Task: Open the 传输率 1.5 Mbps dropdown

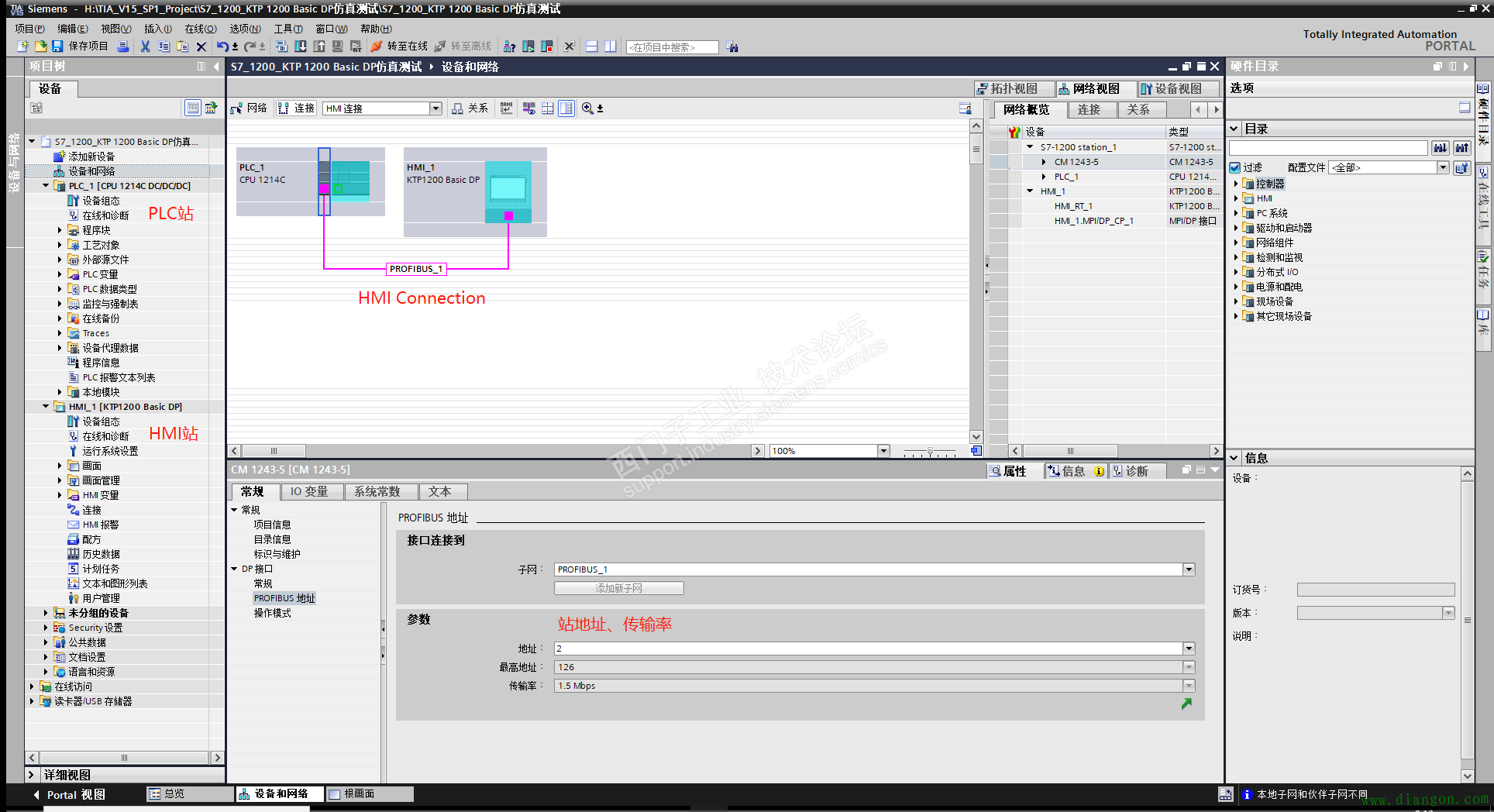Action: click(1189, 686)
